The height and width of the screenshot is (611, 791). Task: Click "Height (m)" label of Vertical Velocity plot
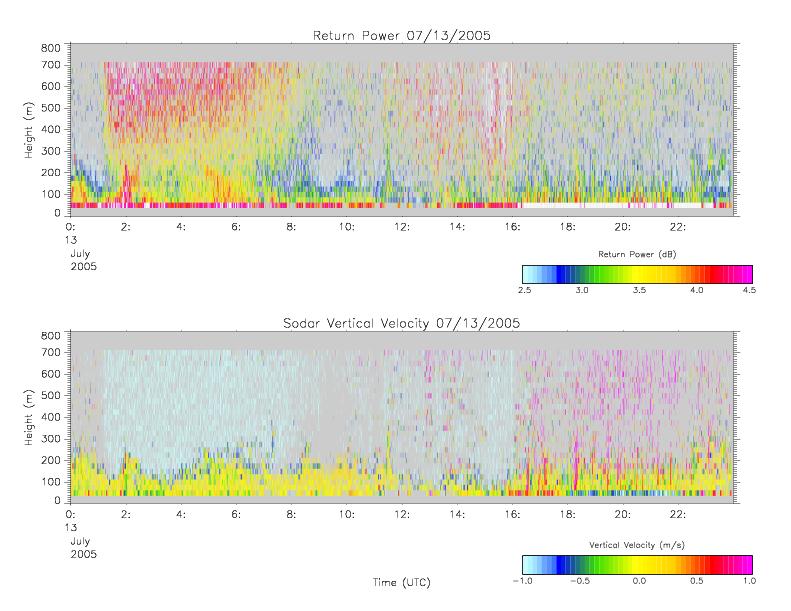click(29, 417)
